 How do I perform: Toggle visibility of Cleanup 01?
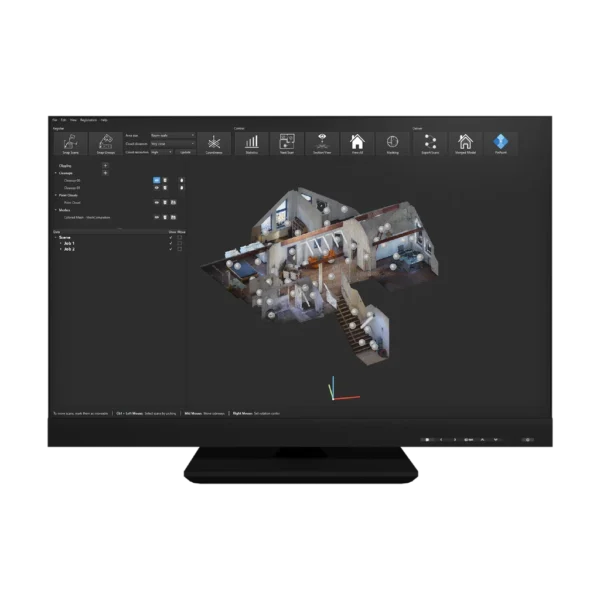(x=157, y=188)
